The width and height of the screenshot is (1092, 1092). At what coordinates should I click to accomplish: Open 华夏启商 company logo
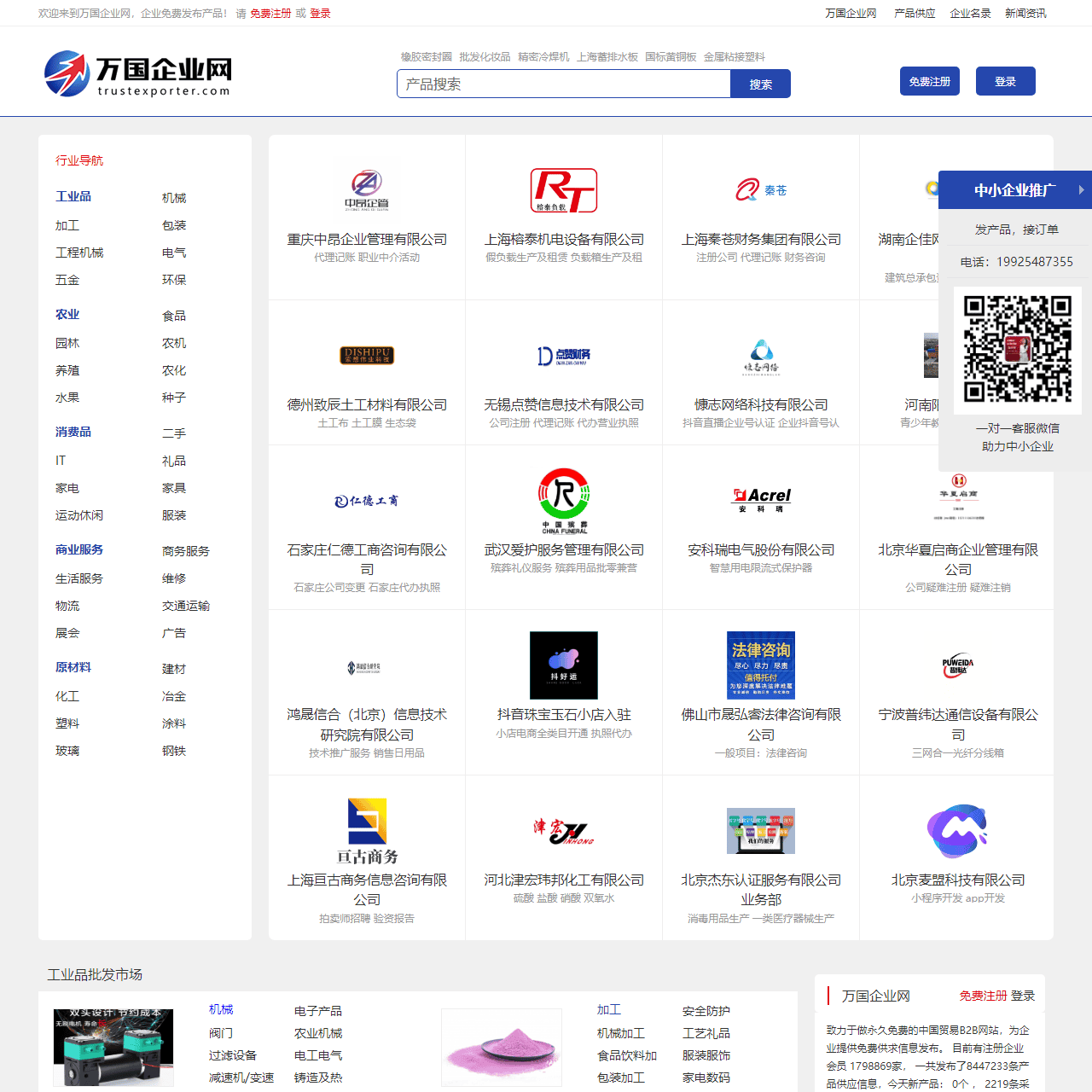(958, 497)
